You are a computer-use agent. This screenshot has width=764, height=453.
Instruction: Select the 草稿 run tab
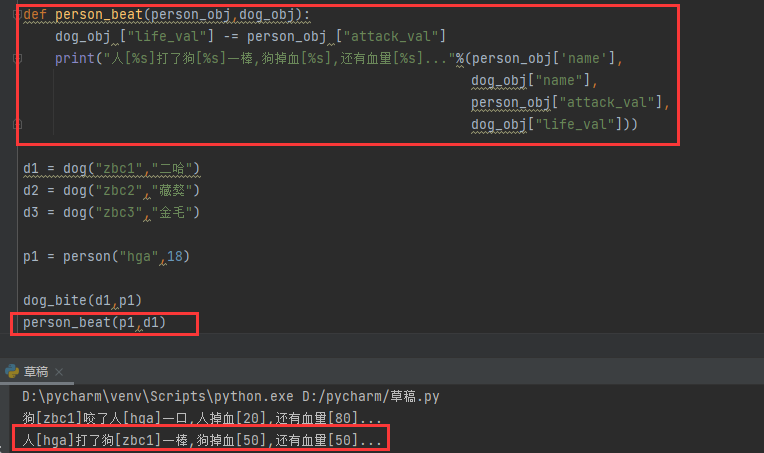(x=36, y=371)
